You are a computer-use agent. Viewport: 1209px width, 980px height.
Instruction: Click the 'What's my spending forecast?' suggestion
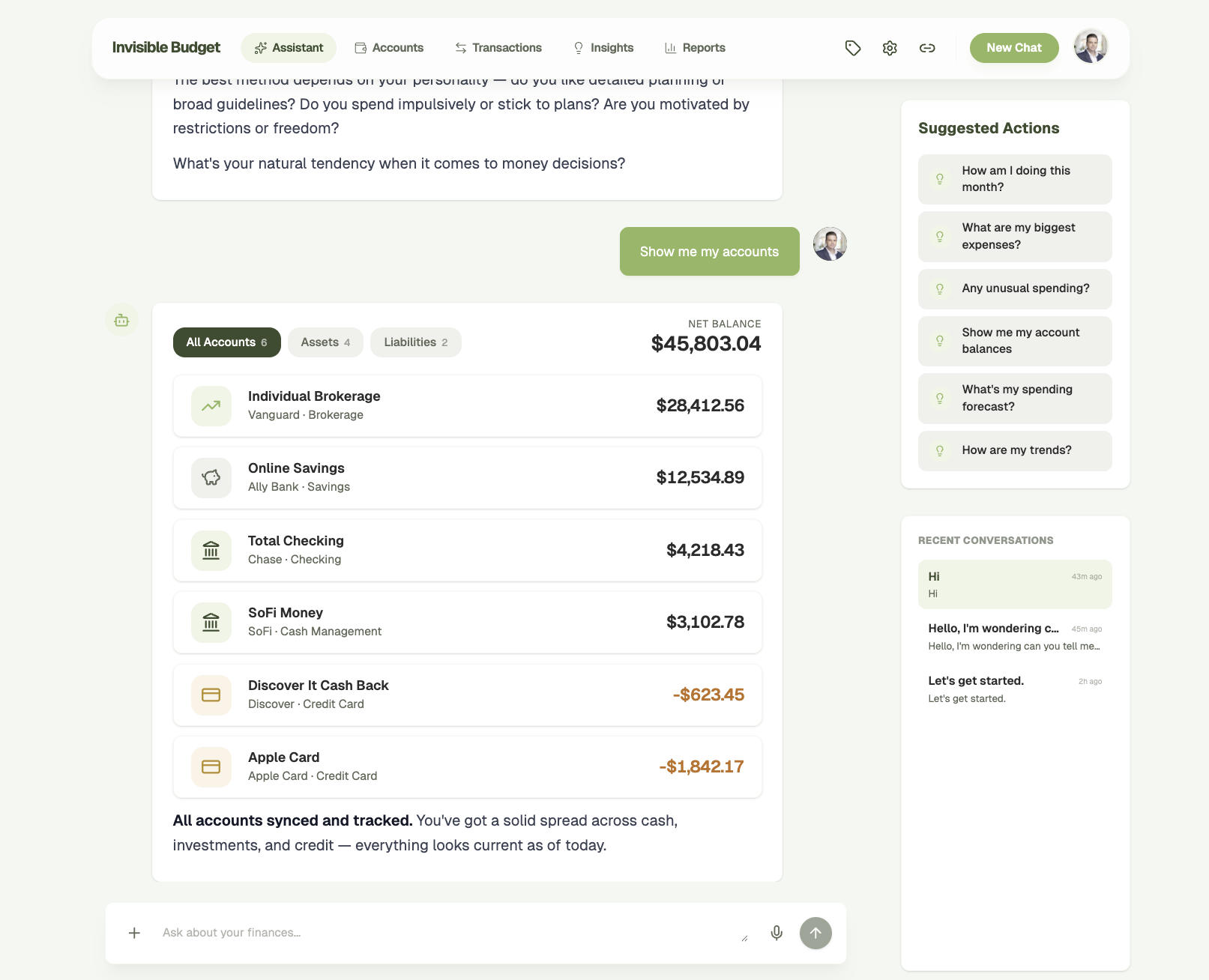(x=1015, y=398)
